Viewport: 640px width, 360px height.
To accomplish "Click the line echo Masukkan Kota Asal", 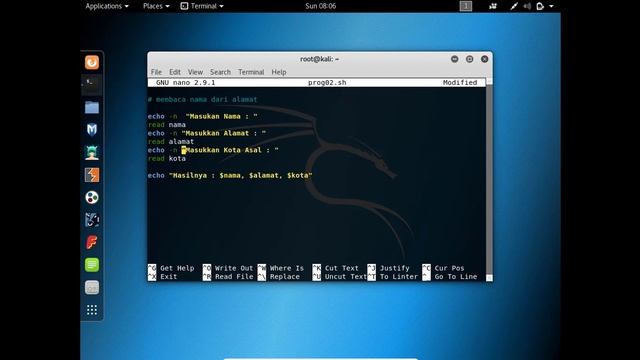I will (213, 150).
